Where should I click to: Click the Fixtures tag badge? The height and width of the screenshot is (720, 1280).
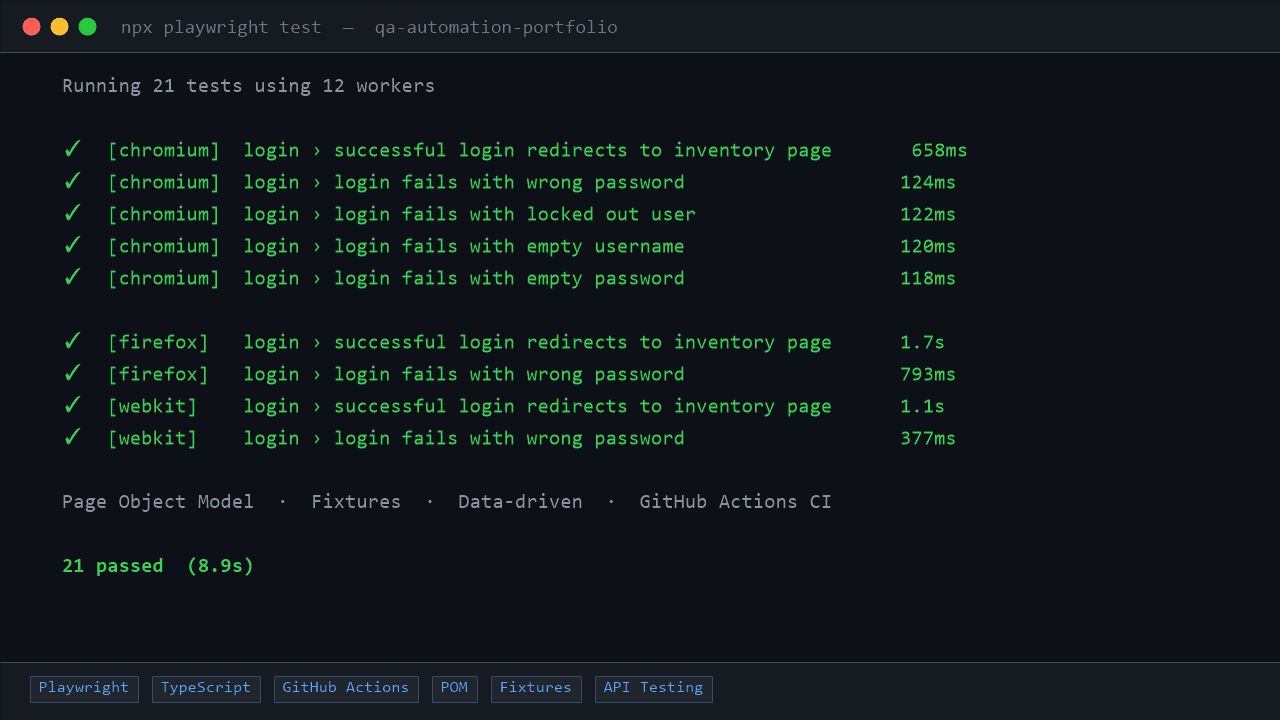(536, 689)
